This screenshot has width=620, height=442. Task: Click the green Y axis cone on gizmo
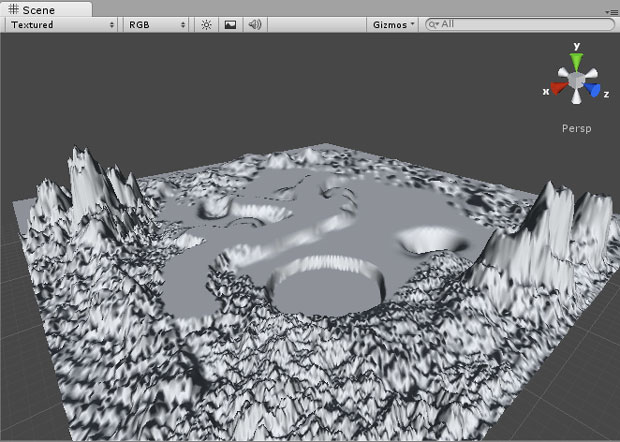[x=575, y=61]
